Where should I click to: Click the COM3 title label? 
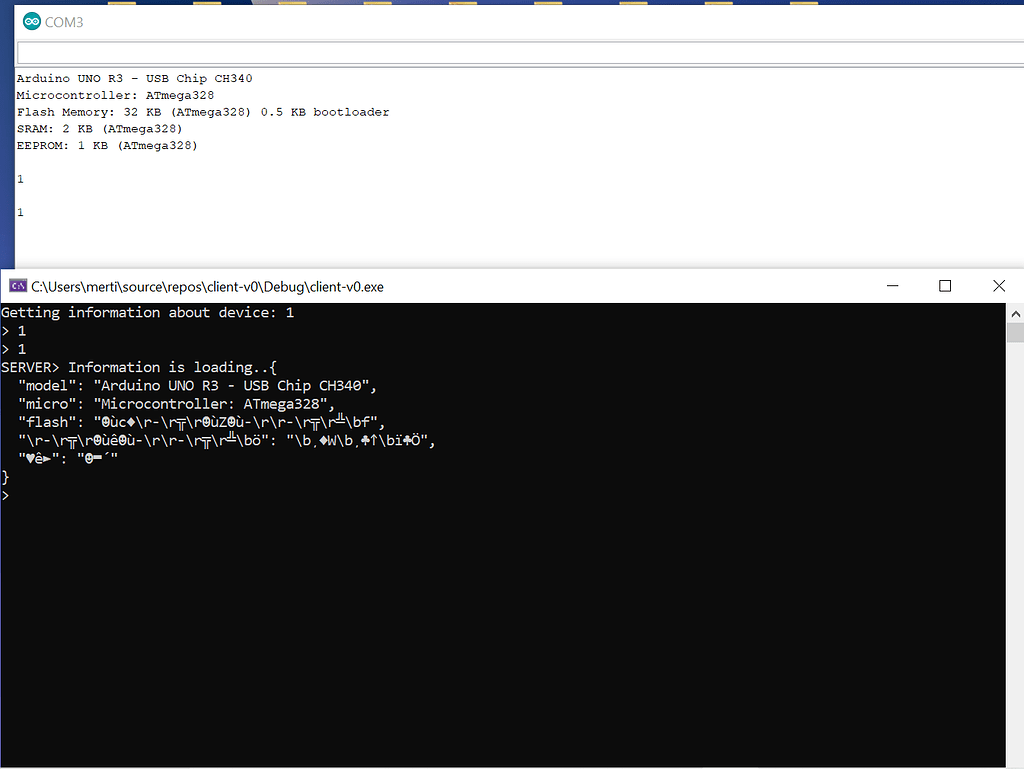[x=63, y=21]
